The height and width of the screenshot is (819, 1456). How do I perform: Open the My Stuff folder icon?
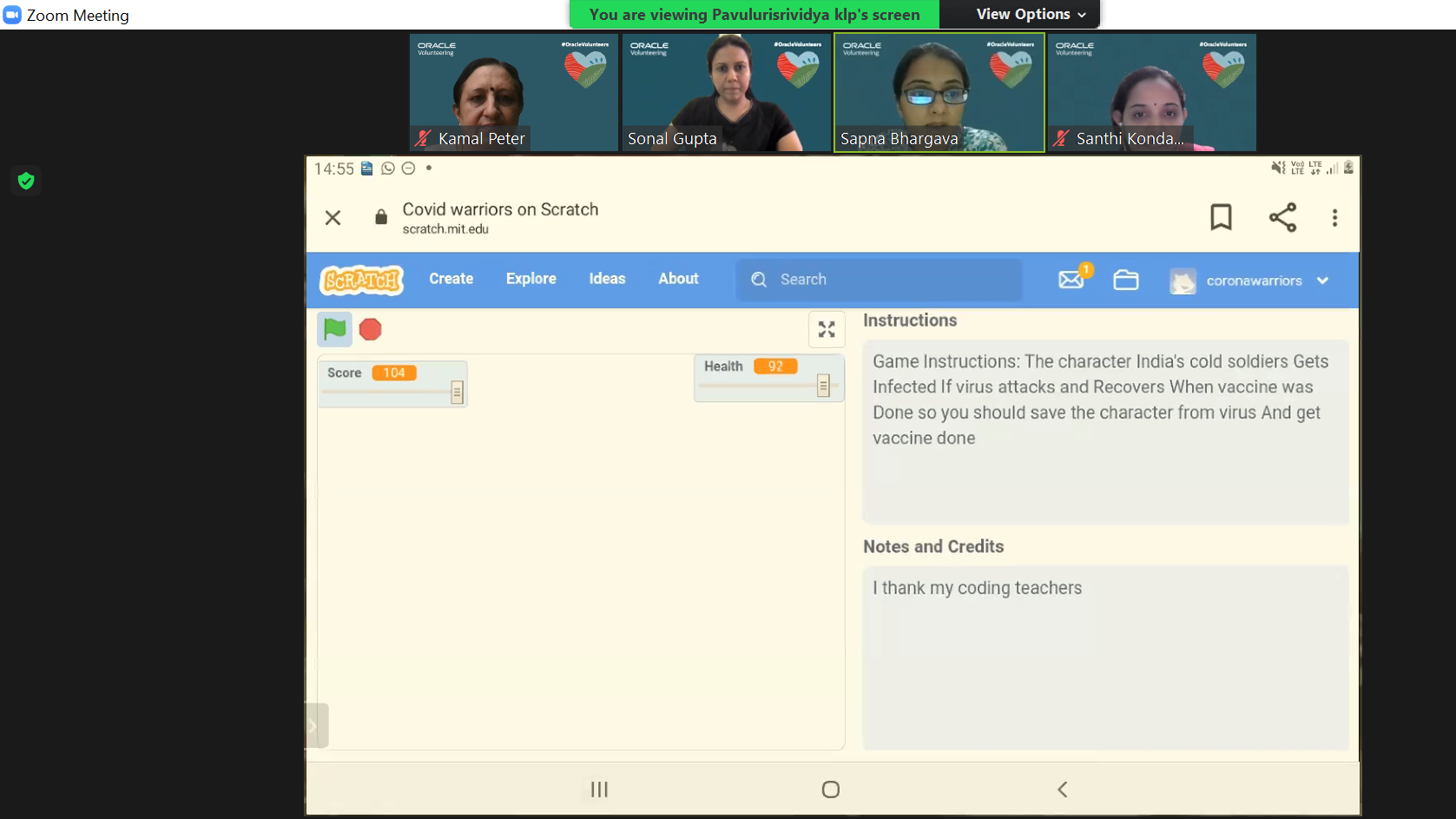[x=1126, y=280]
